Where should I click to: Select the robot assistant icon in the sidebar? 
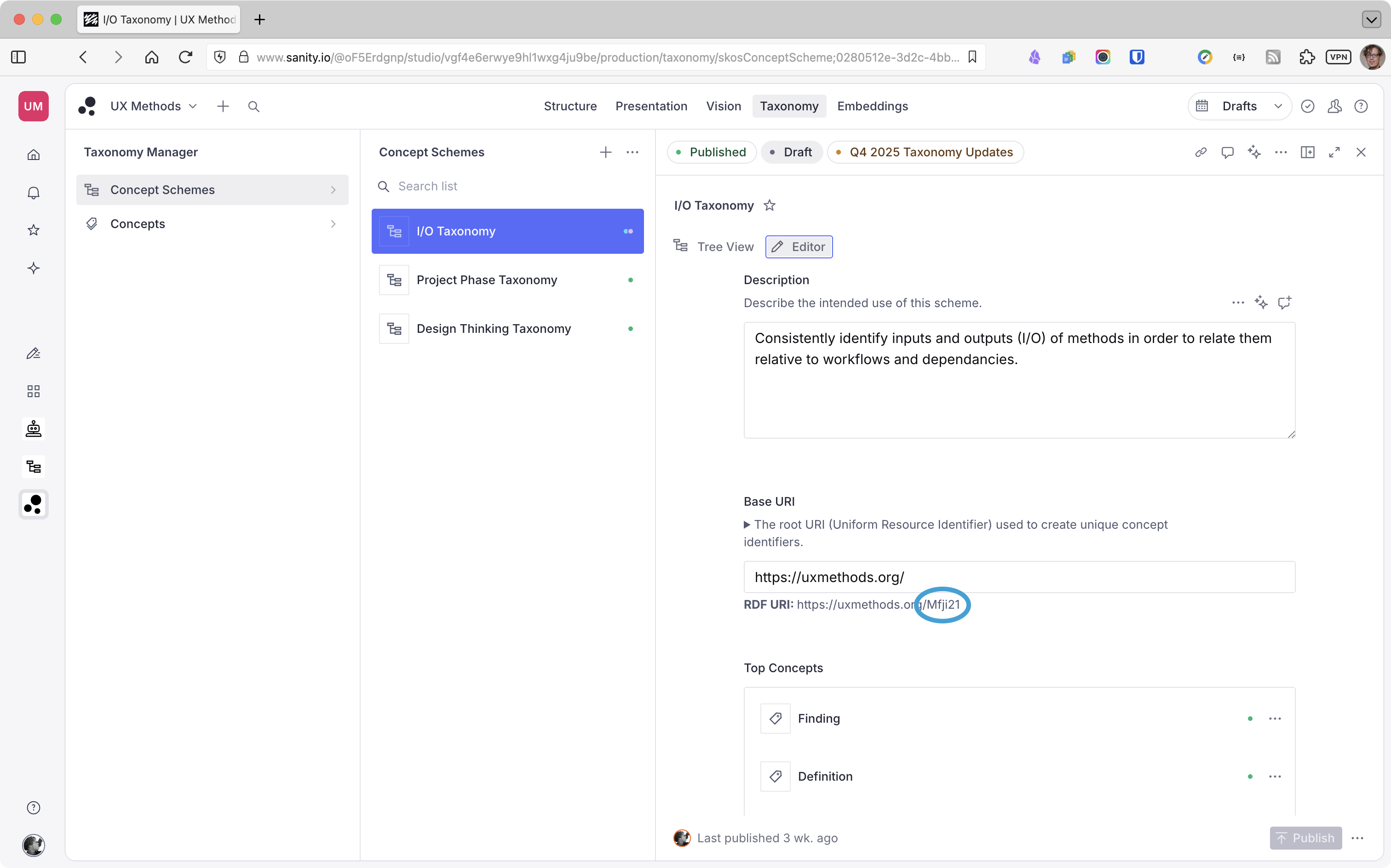tap(33, 428)
